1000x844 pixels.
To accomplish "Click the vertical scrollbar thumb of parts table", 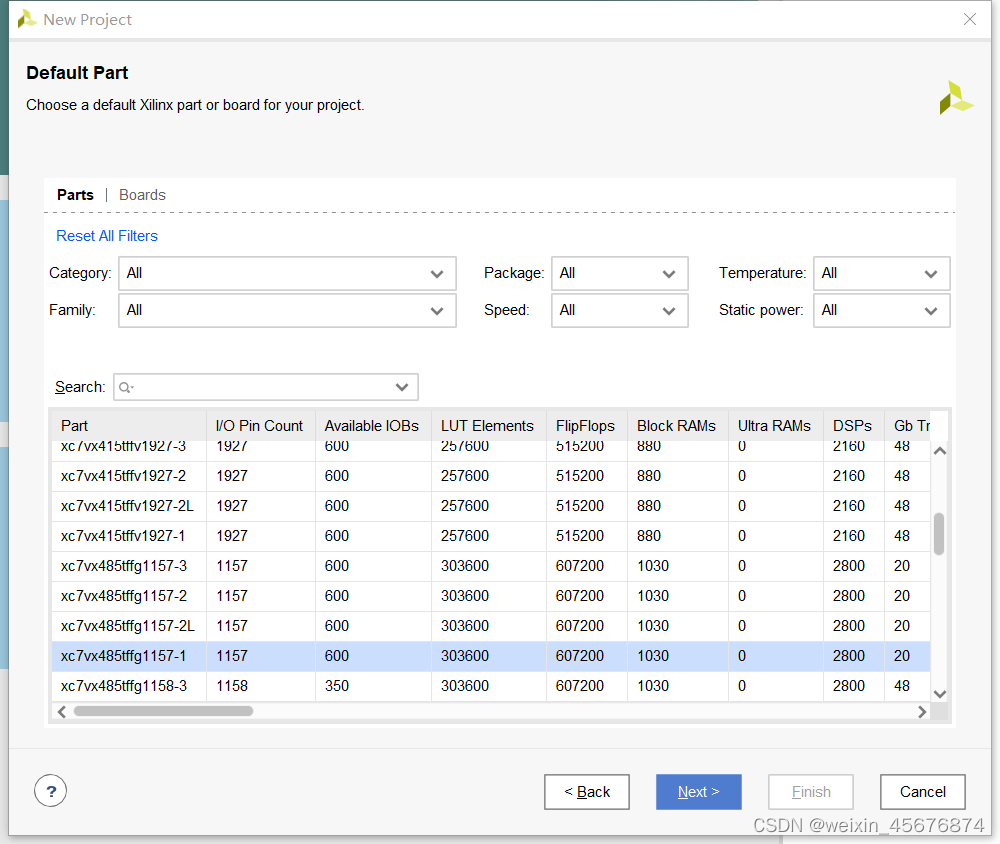I will tap(939, 533).
